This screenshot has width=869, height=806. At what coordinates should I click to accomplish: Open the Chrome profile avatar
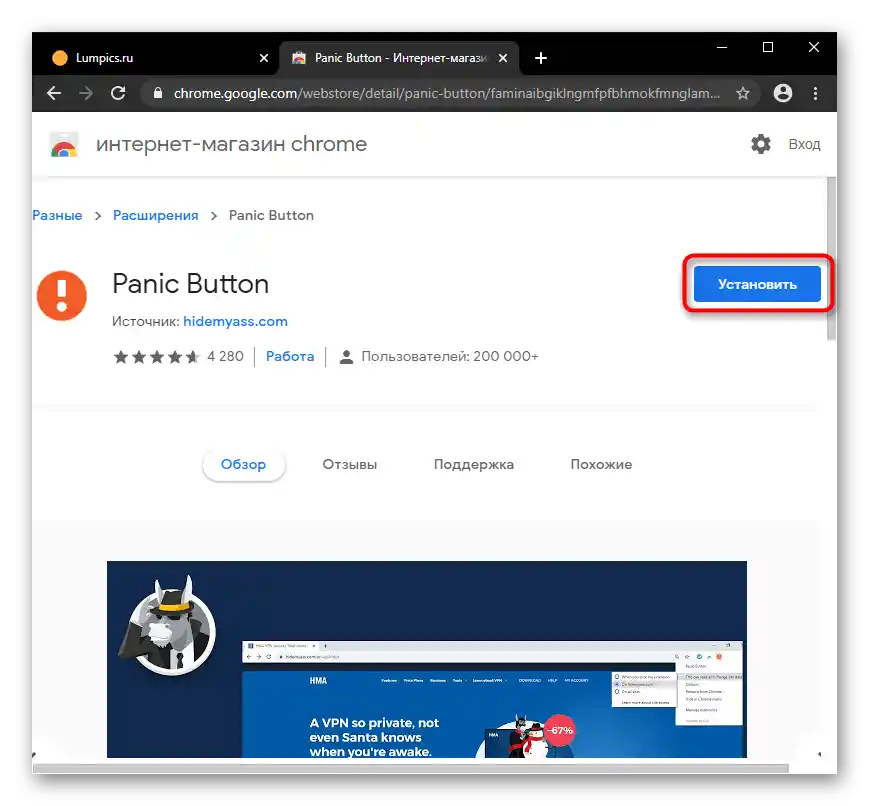783,93
